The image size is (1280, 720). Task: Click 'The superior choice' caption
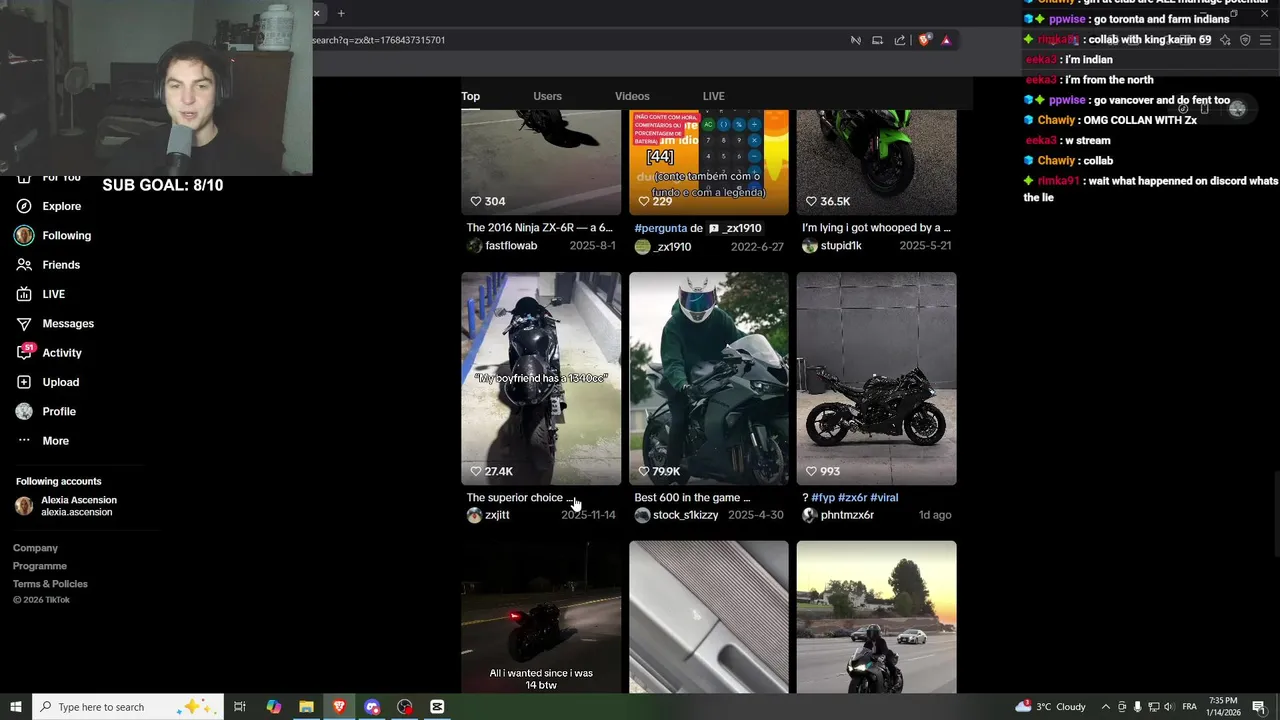click(x=520, y=497)
